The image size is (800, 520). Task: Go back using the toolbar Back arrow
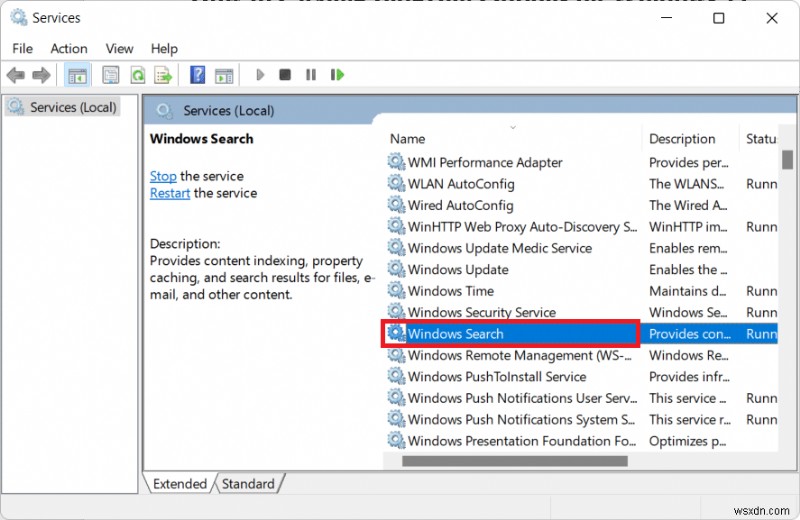[x=16, y=76]
